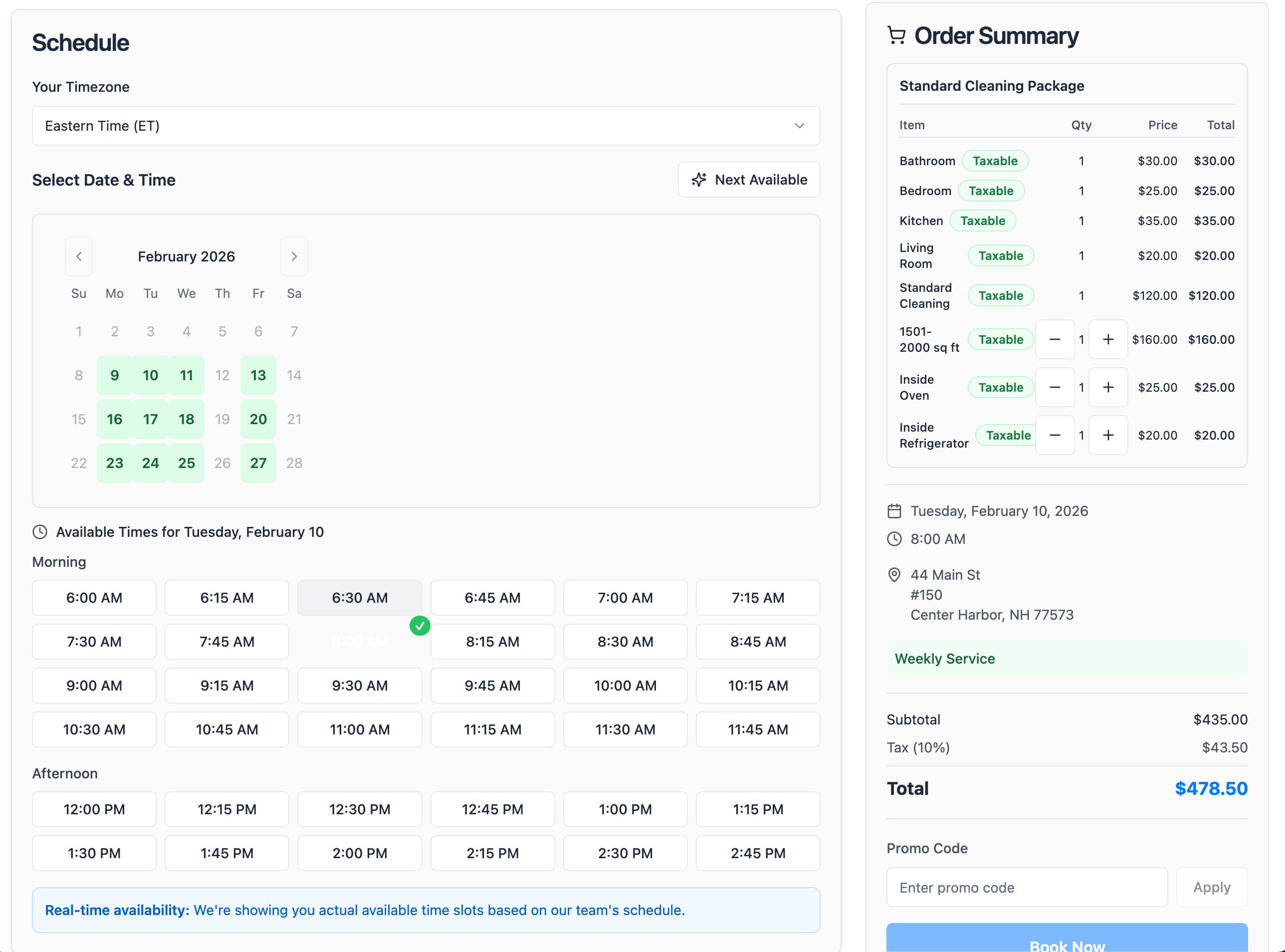Apply the promo code
Image resolution: width=1285 pixels, height=952 pixels.
[1212, 888]
